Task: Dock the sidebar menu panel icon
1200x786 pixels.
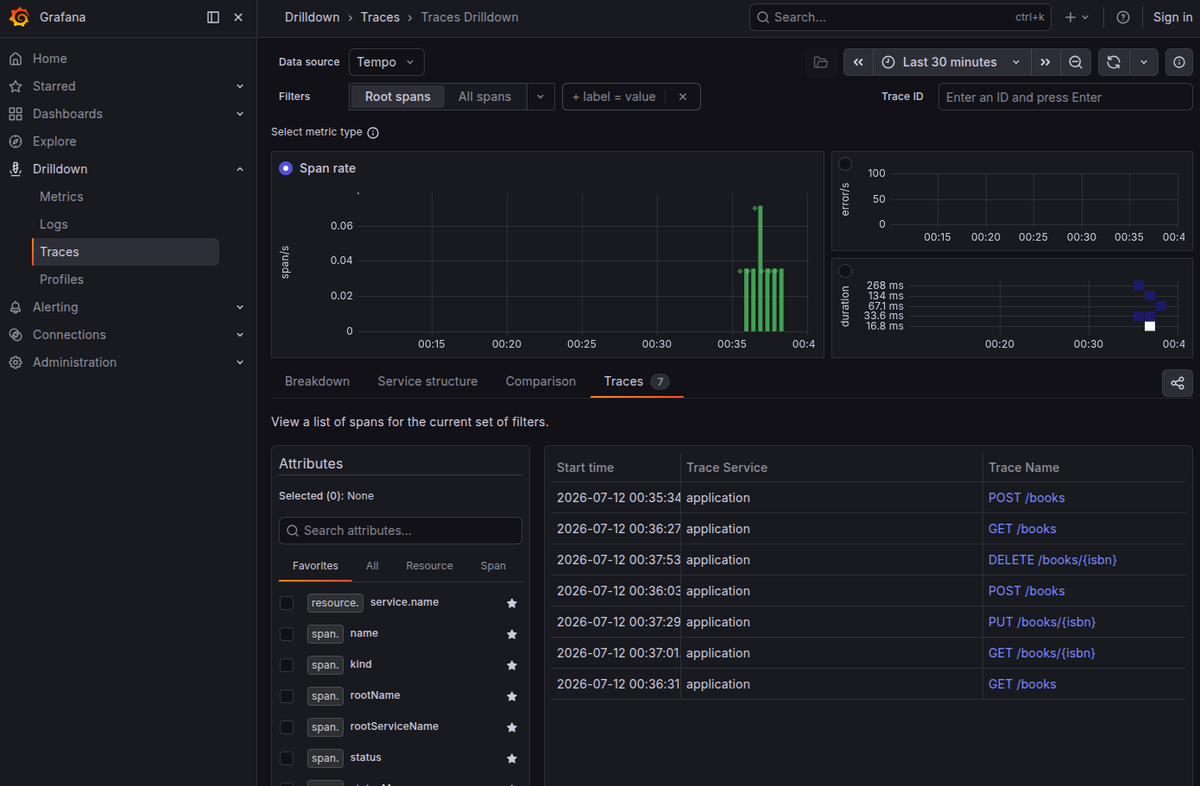Action: pos(213,17)
